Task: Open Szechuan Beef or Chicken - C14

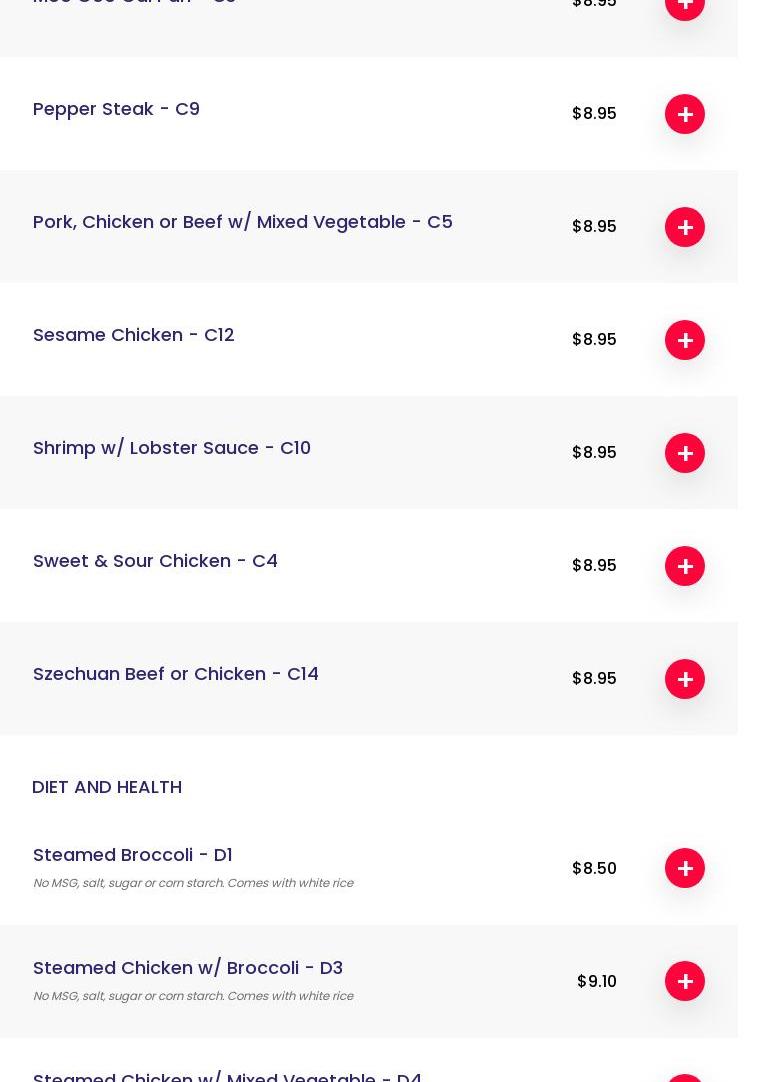Action: point(175,674)
